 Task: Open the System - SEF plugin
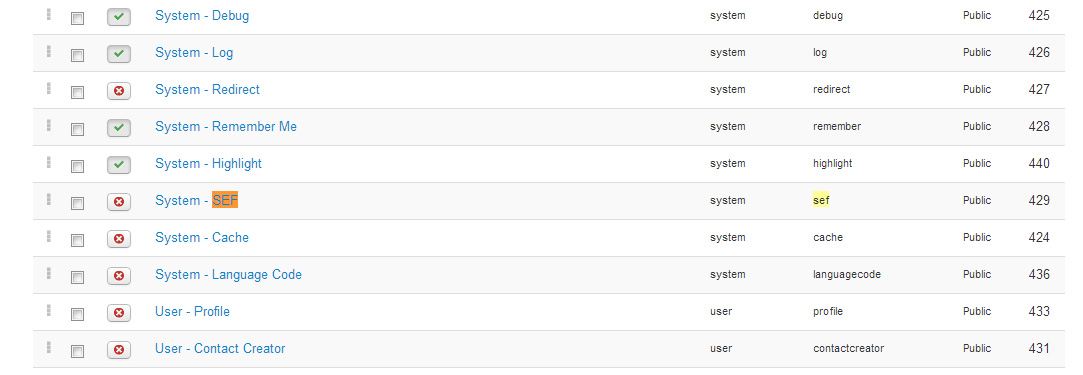click(196, 200)
